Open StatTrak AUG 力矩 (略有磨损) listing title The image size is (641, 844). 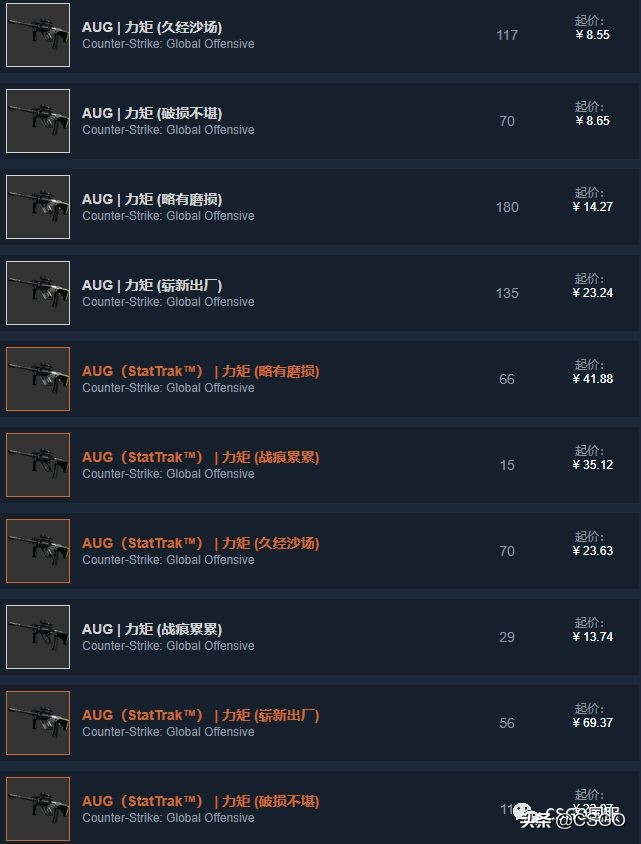pos(201,371)
